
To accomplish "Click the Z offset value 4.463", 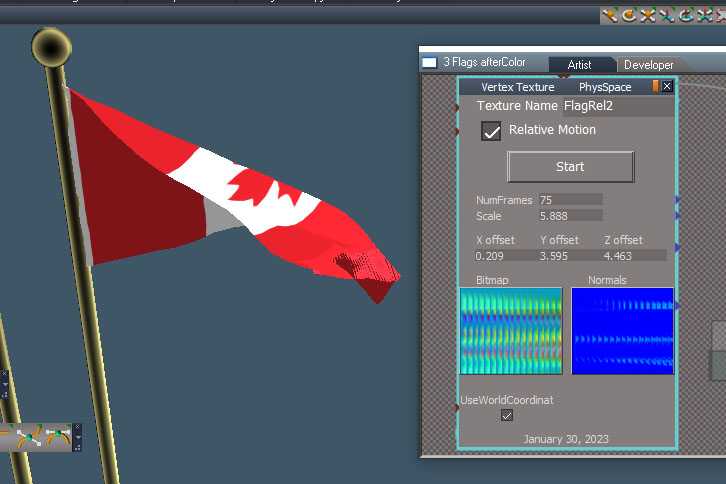I will tap(634, 256).
